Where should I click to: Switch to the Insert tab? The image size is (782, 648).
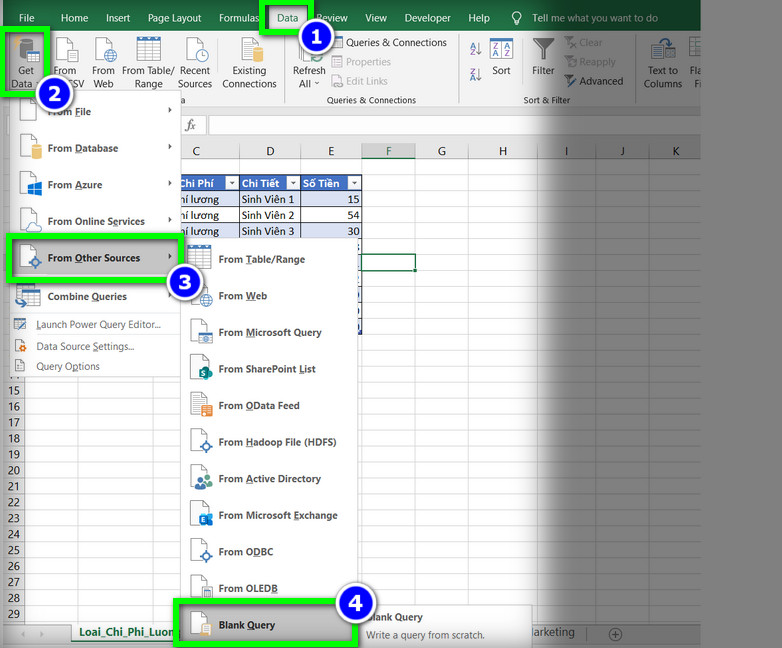point(118,18)
